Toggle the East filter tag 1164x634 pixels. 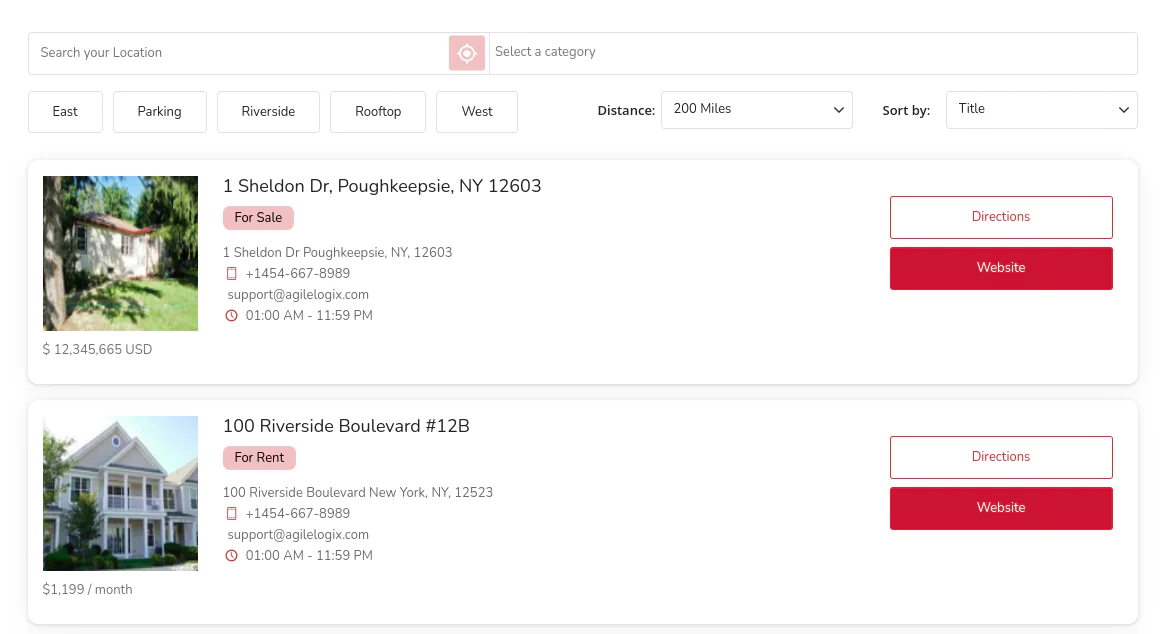[x=65, y=112]
